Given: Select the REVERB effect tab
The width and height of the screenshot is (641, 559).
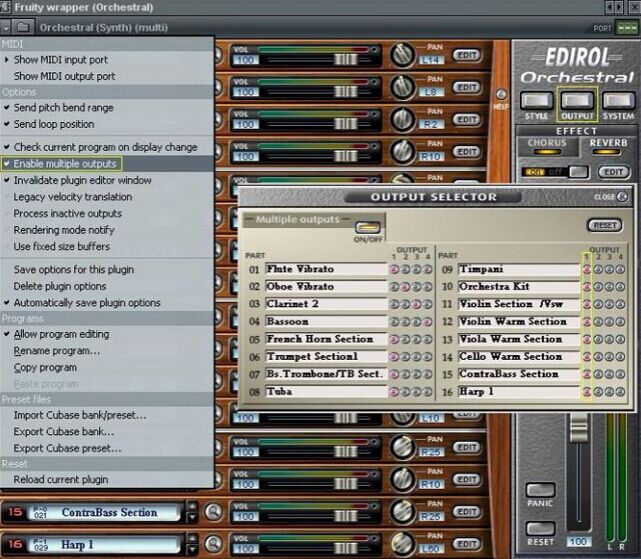Looking at the screenshot, I should pyautogui.click(x=608, y=146).
